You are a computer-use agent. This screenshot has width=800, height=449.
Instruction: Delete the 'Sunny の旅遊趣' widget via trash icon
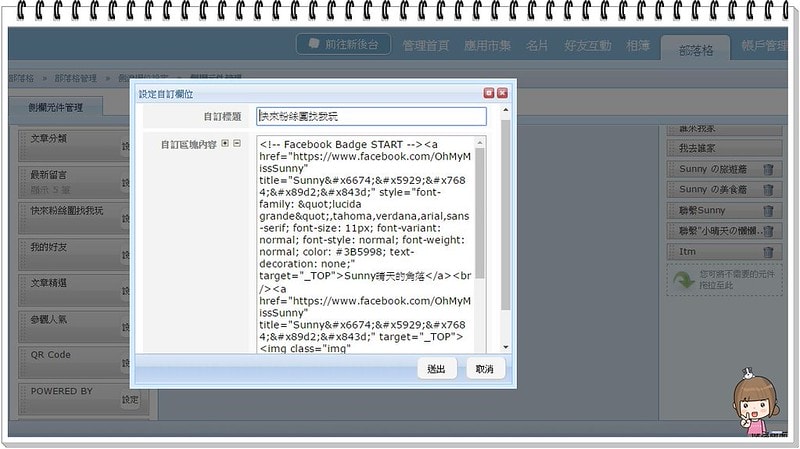[767, 170]
